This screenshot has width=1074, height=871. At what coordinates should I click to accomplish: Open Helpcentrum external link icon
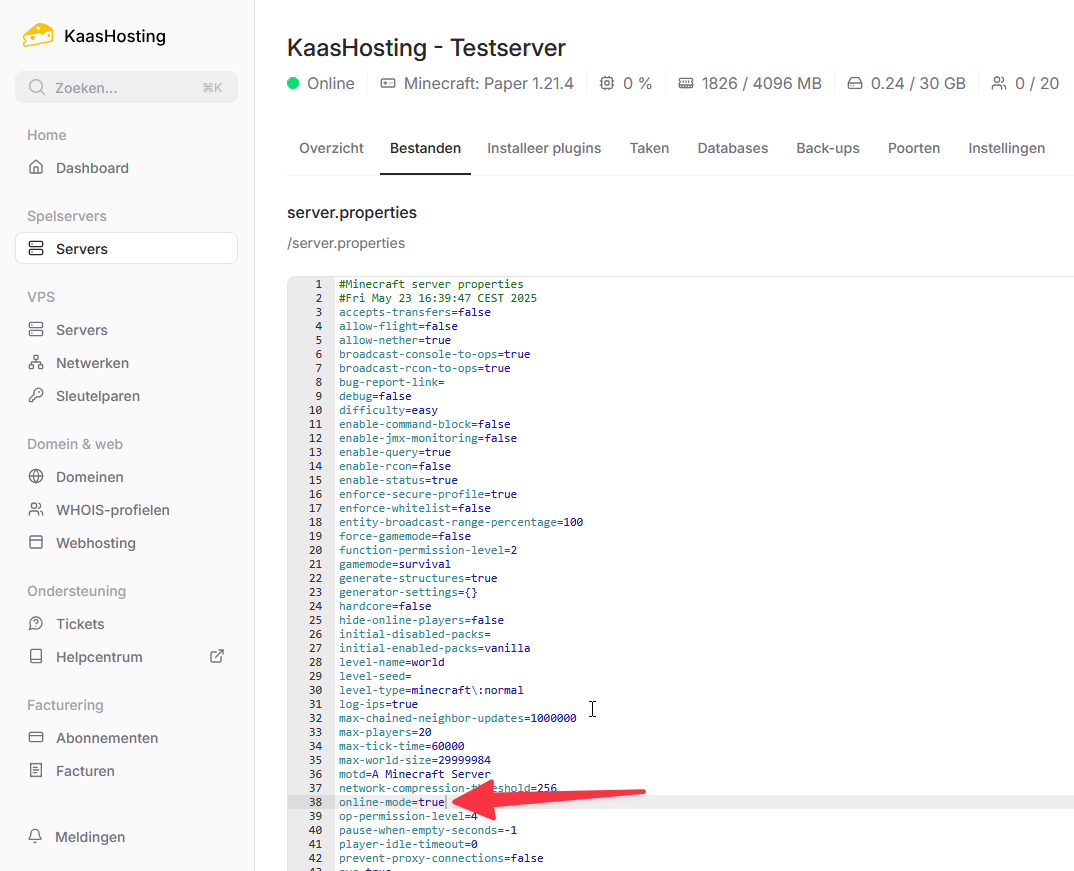pyautogui.click(x=216, y=657)
